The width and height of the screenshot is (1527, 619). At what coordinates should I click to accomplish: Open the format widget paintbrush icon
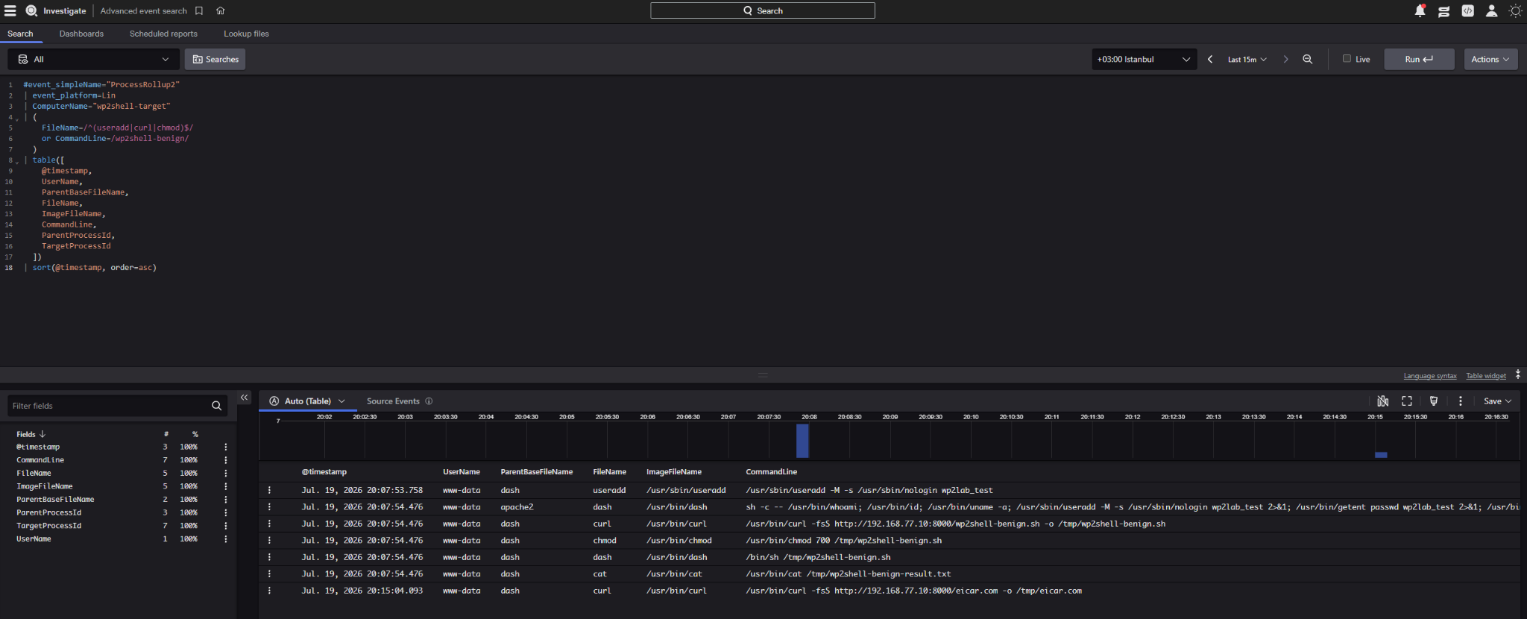pyautogui.click(x=1433, y=401)
